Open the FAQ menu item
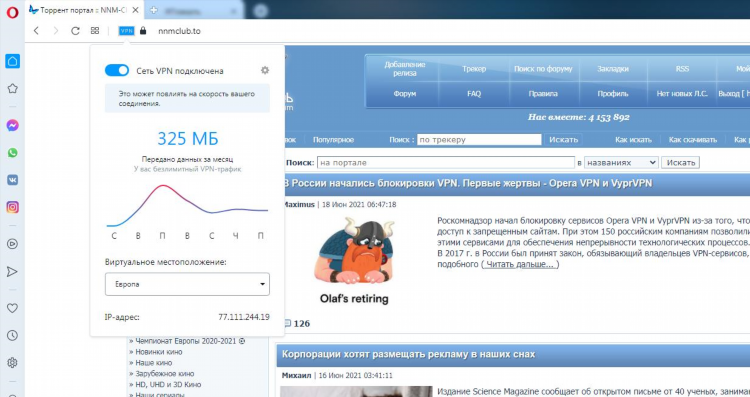Screen dimensions: 750x397 pos(474,94)
